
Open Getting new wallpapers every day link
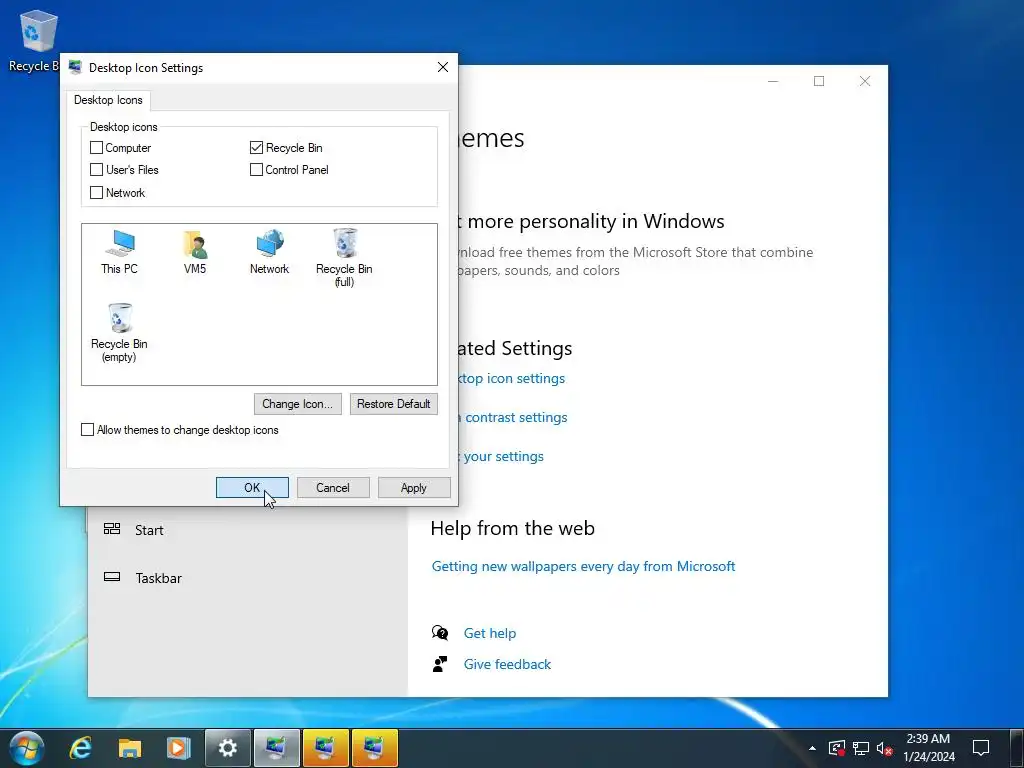pos(583,566)
